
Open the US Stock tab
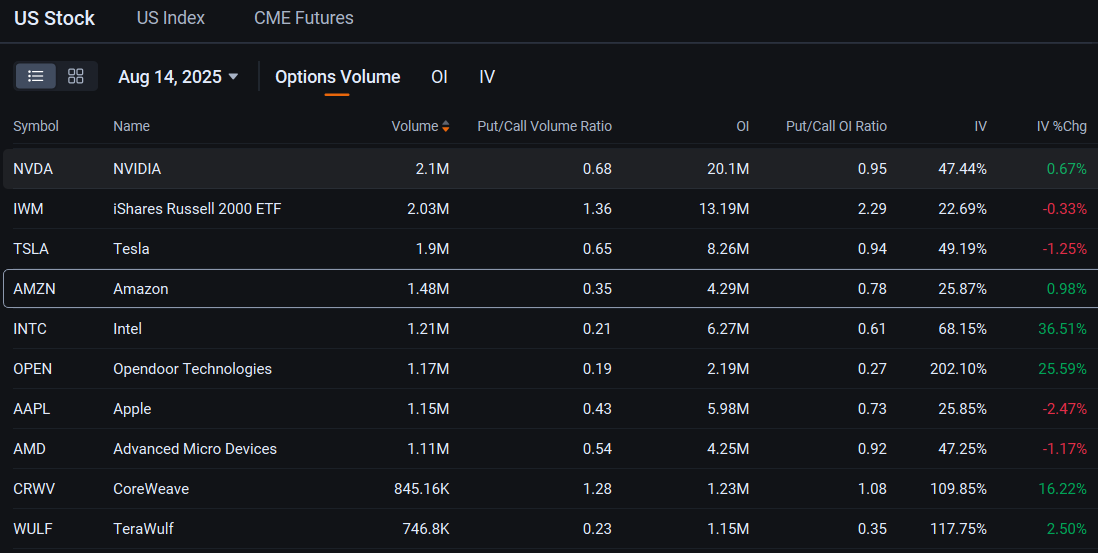[55, 18]
